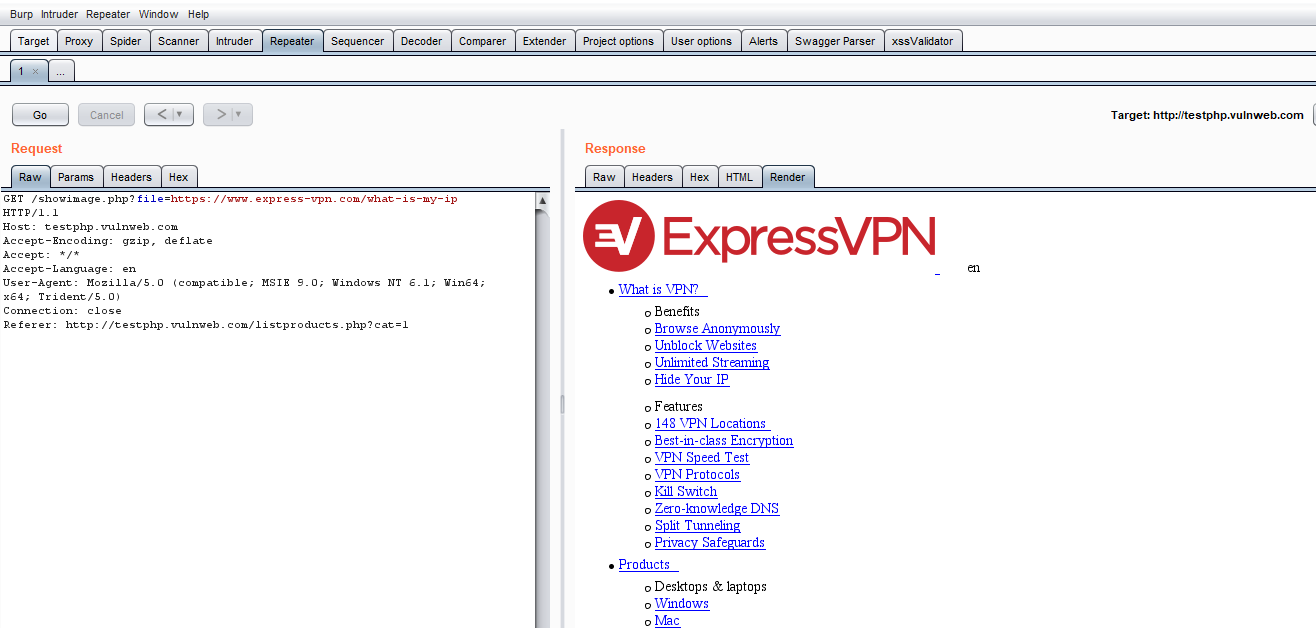Open the Windows link under Products
The image size is (1316, 628).
point(682,603)
